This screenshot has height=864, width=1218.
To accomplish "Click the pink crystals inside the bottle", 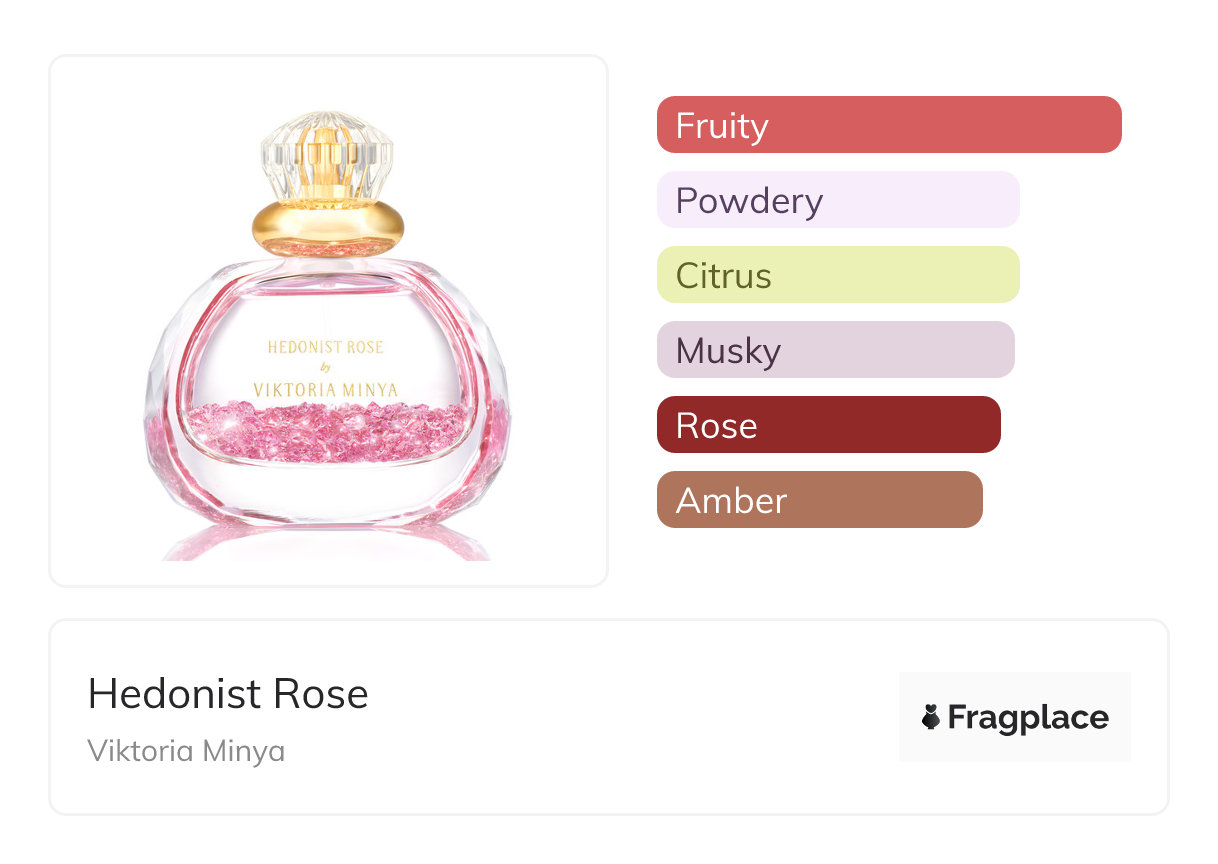I will coord(328,432).
